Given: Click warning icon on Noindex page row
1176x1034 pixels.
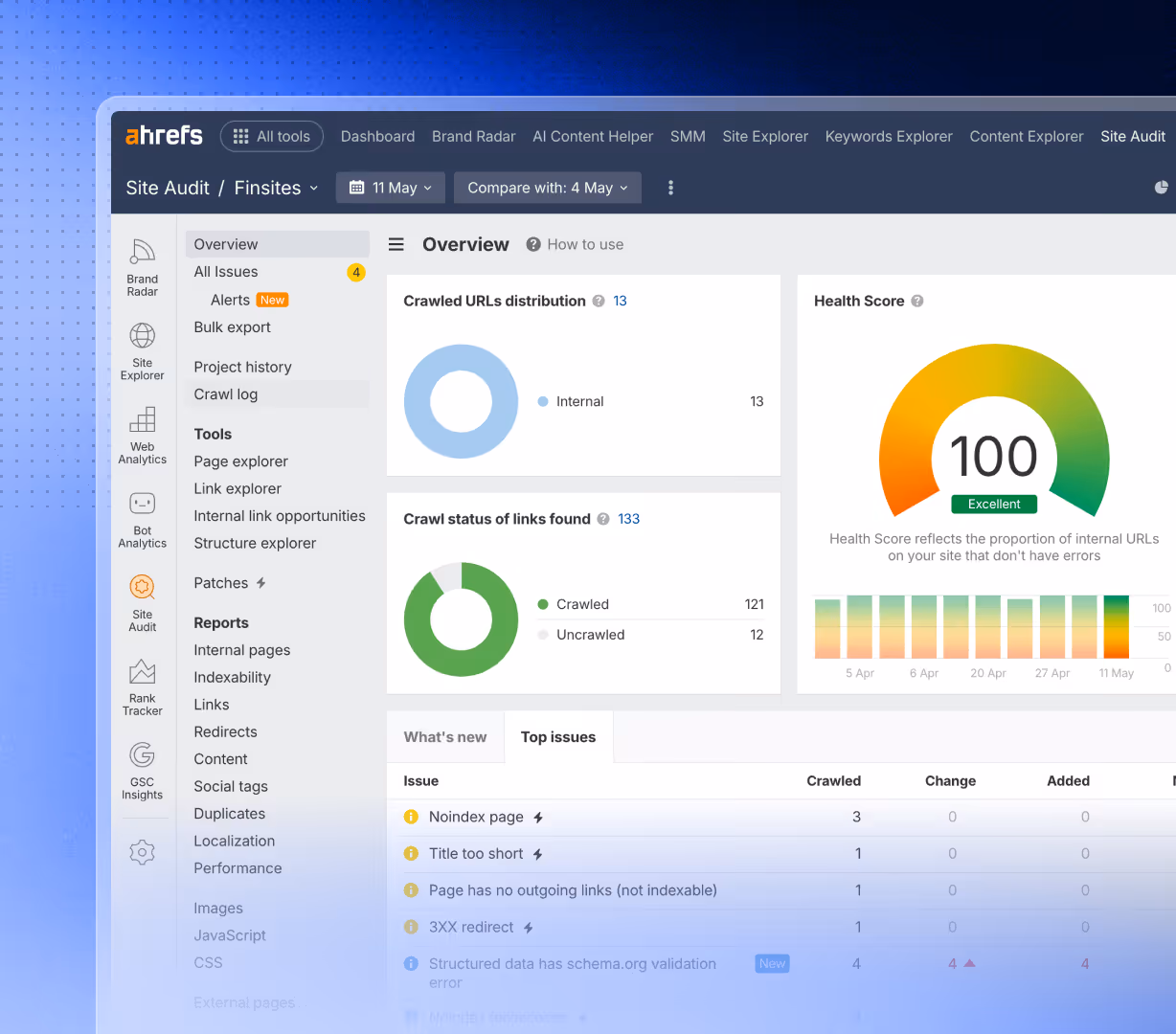Looking at the screenshot, I should (411, 817).
